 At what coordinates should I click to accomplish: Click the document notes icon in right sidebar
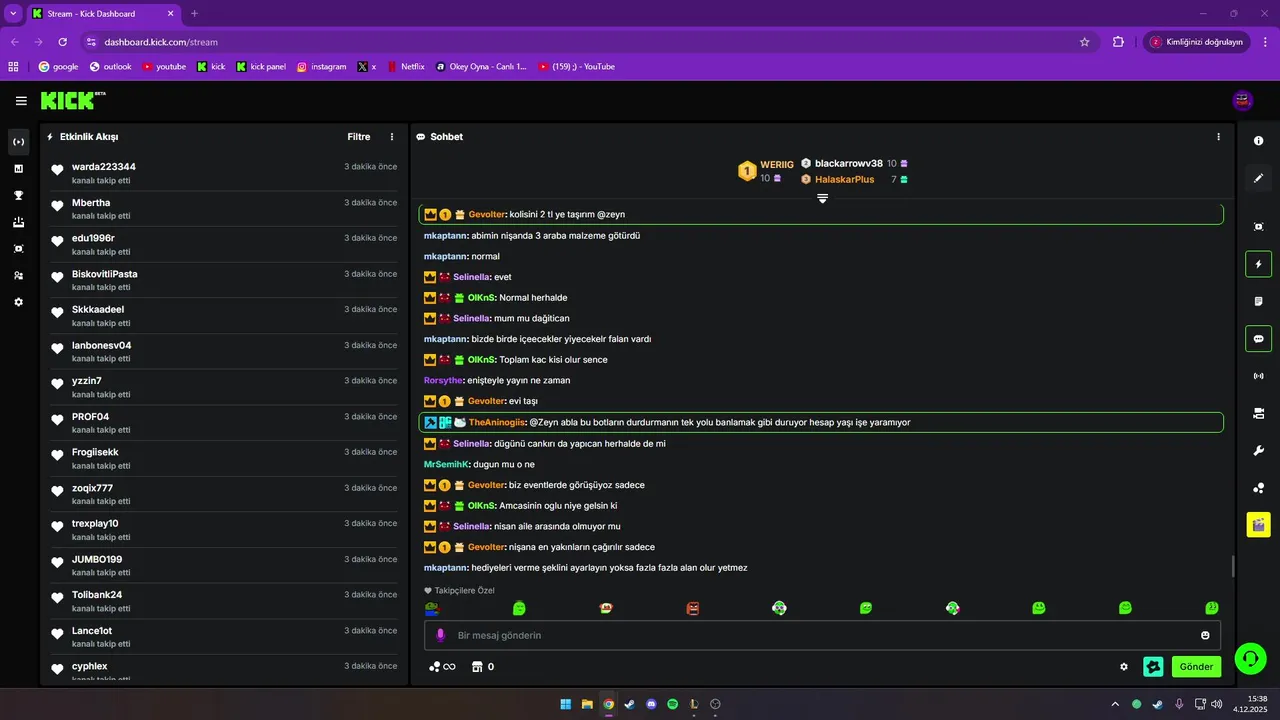1258,301
